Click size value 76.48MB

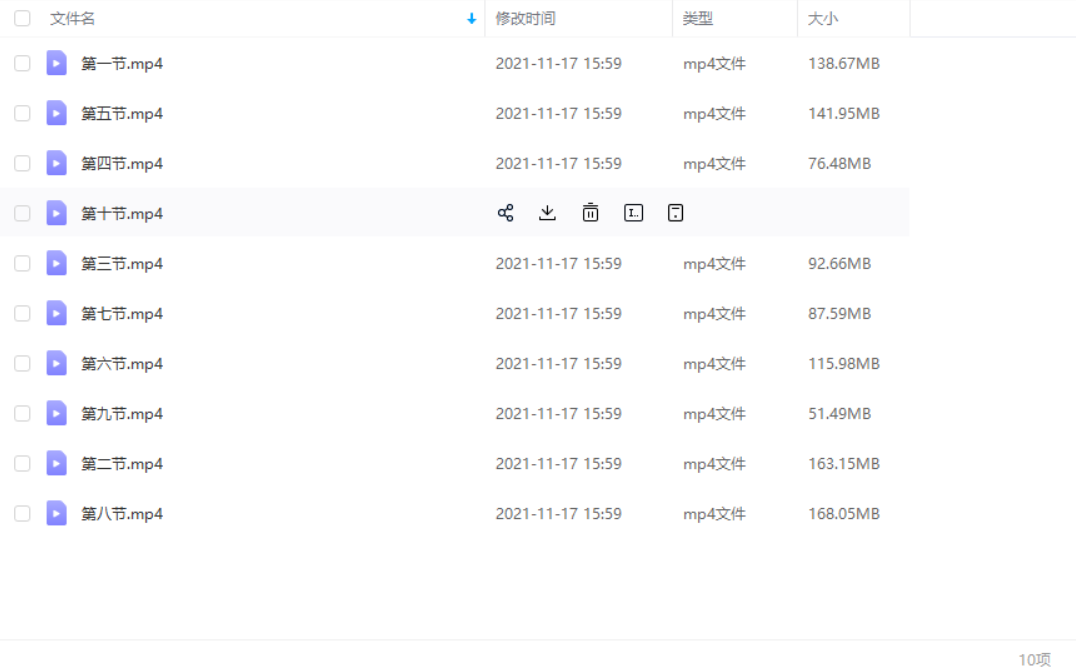[x=840, y=163]
